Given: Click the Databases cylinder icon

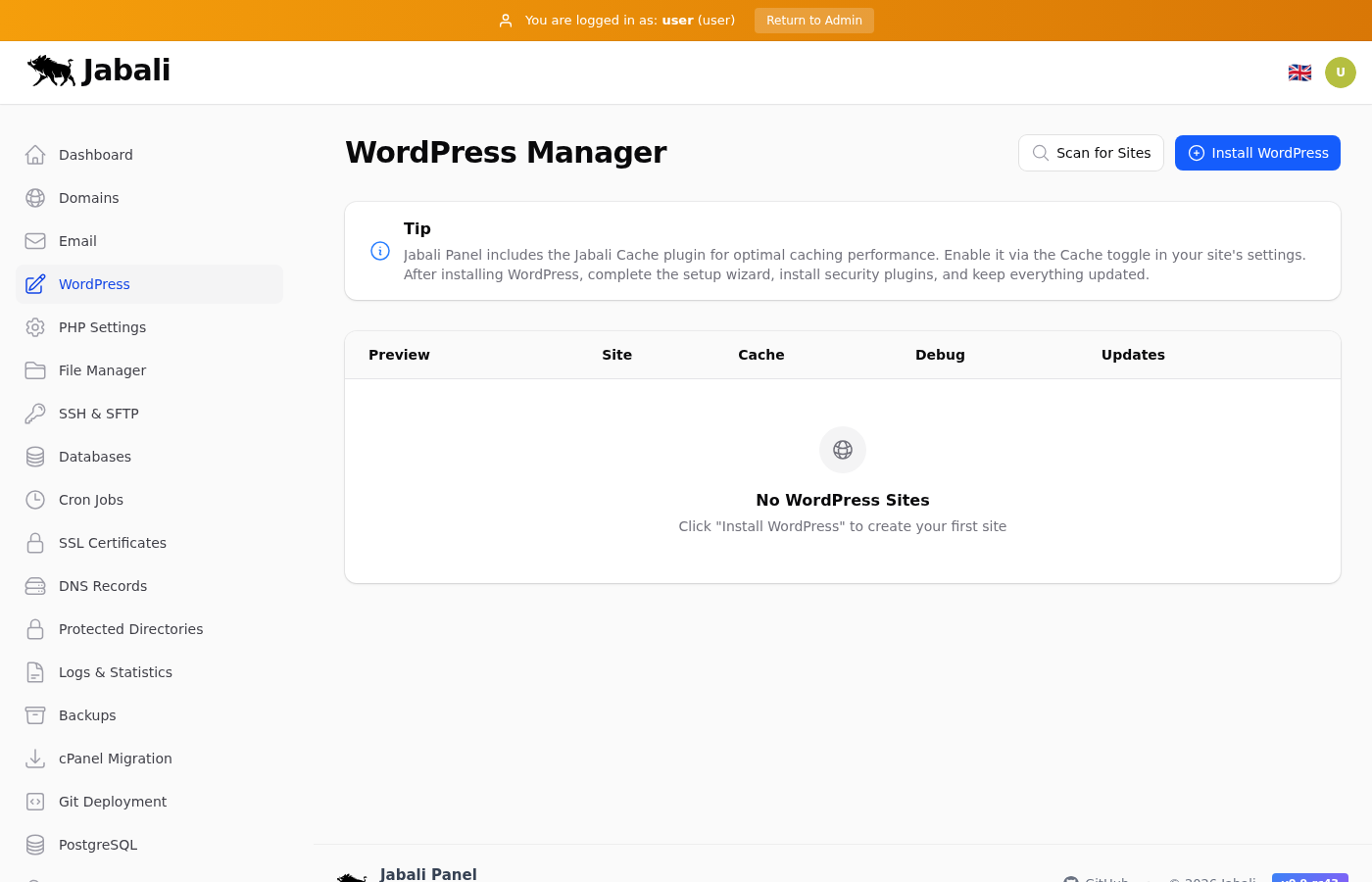Looking at the screenshot, I should coord(35,457).
